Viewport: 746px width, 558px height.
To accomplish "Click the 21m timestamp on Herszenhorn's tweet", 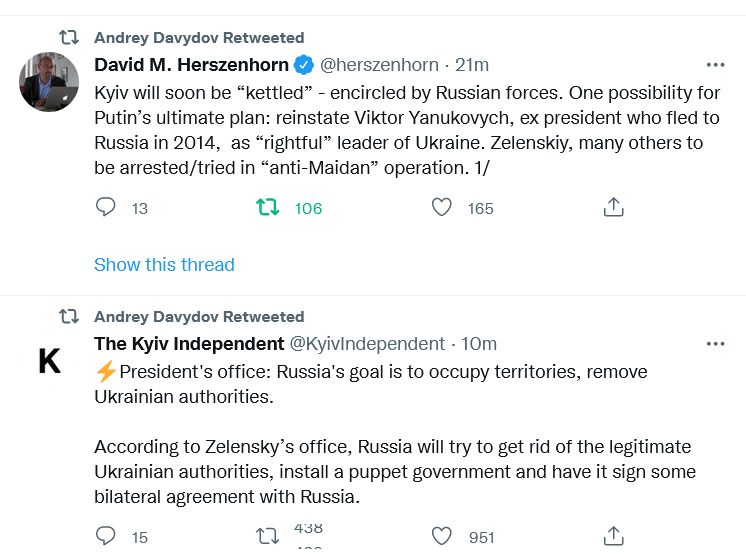I will tap(472, 65).
